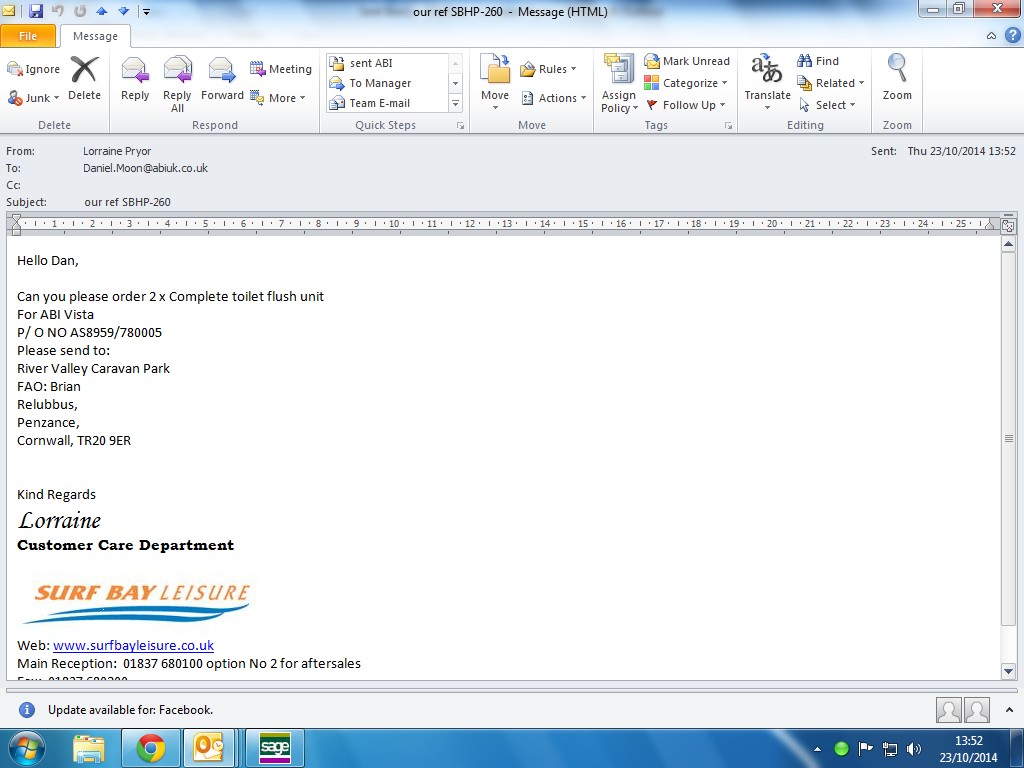The height and width of the screenshot is (768, 1024).
Task: Open Windows Explorer from the taskbar
Action: [x=89, y=749]
